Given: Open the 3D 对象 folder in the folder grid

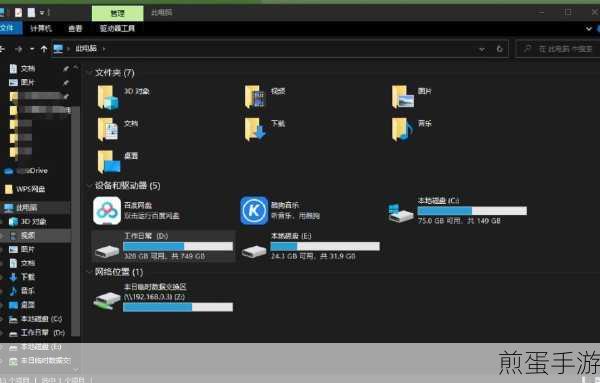Looking at the screenshot, I should 108,97.
